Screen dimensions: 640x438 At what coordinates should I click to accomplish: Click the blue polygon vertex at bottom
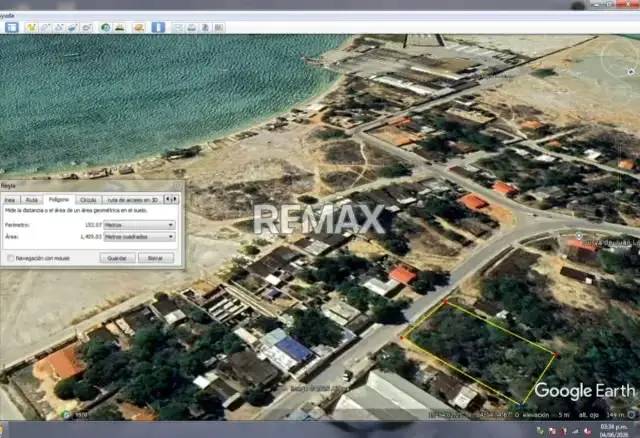521,405
